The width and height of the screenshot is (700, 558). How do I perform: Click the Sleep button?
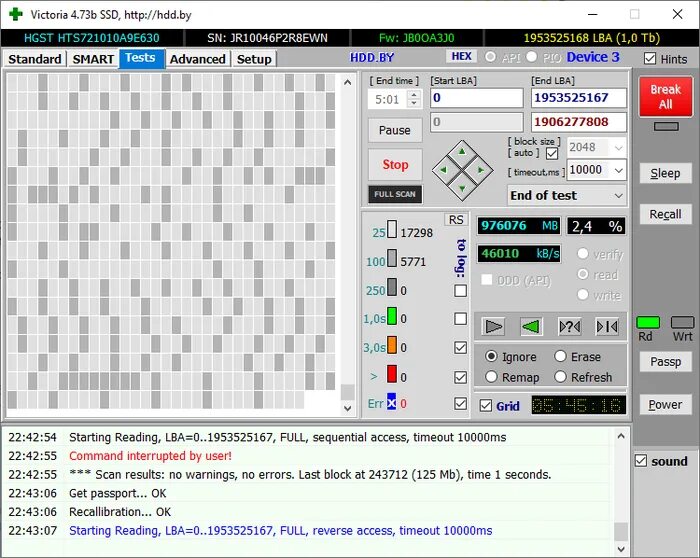[665, 173]
